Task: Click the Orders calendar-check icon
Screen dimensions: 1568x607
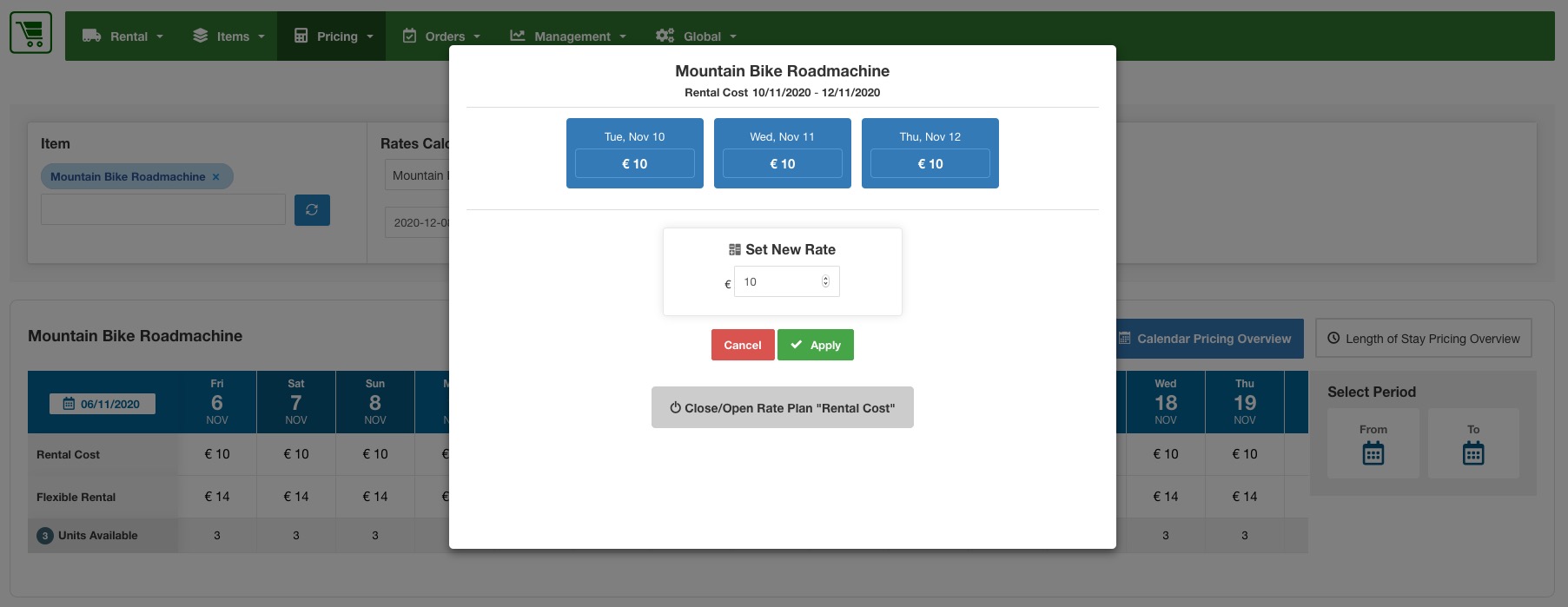Action: click(410, 36)
